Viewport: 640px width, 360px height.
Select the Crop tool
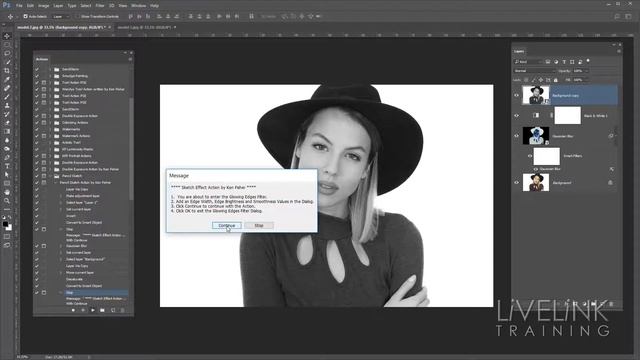point(7,71)
